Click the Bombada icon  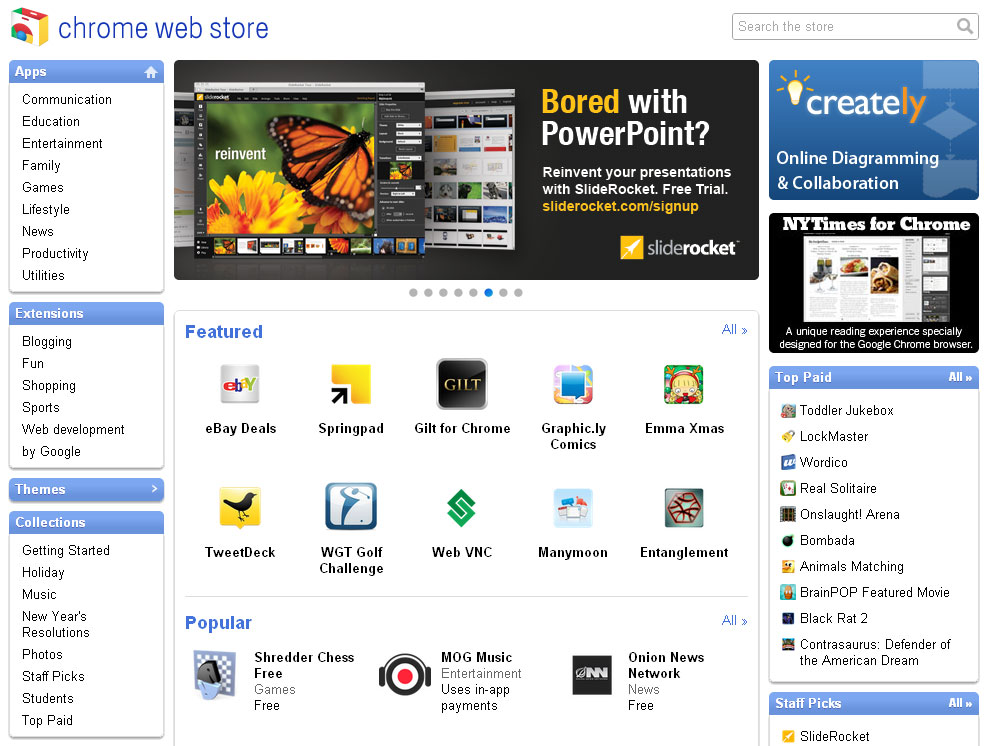point(788,540)
